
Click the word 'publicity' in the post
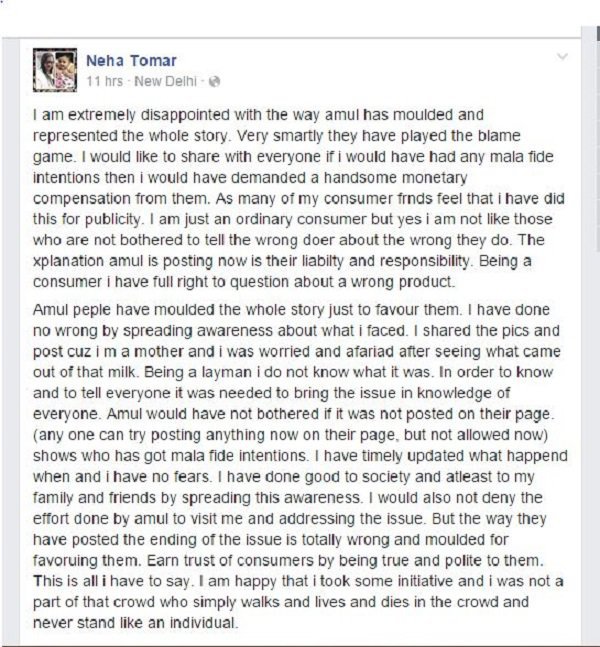113,220
